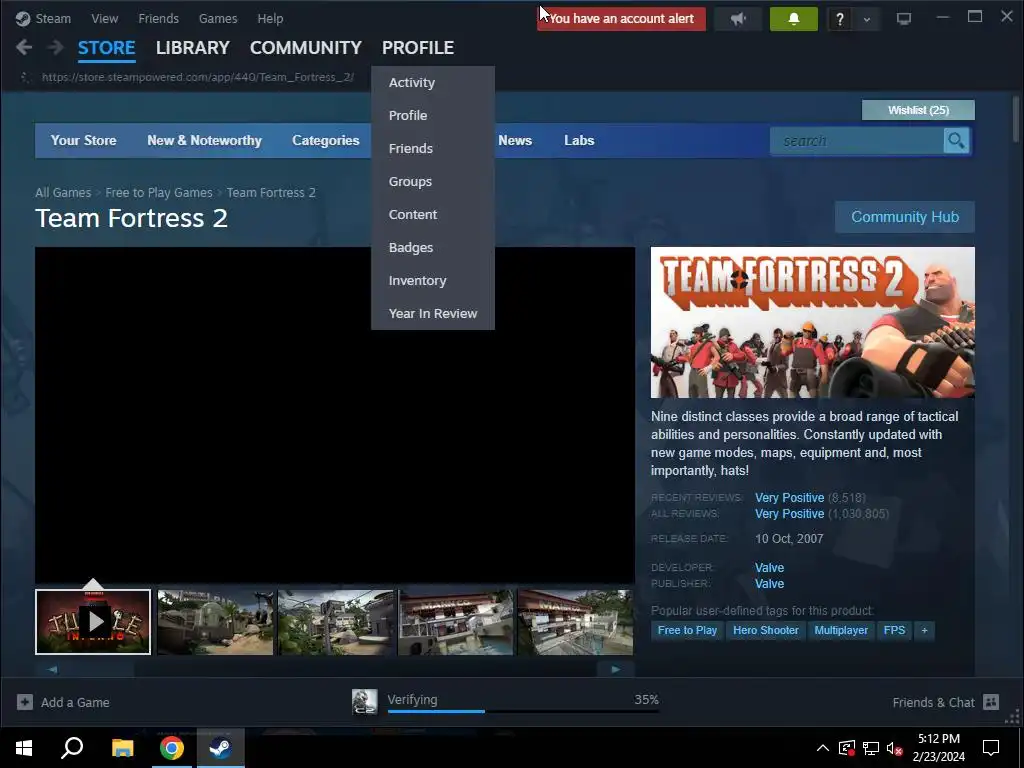This screenshot has height=768, width=1024.
Task: Click the Free to Play tag
Action: (687, 630)
